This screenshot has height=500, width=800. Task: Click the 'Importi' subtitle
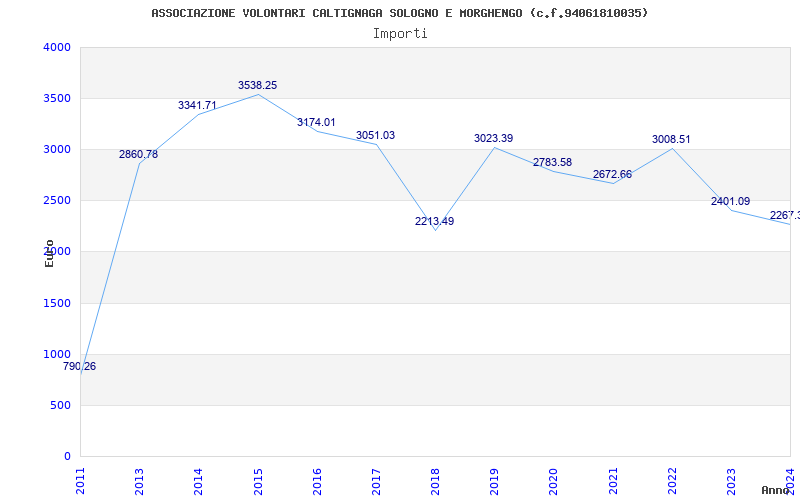[400, 34]
